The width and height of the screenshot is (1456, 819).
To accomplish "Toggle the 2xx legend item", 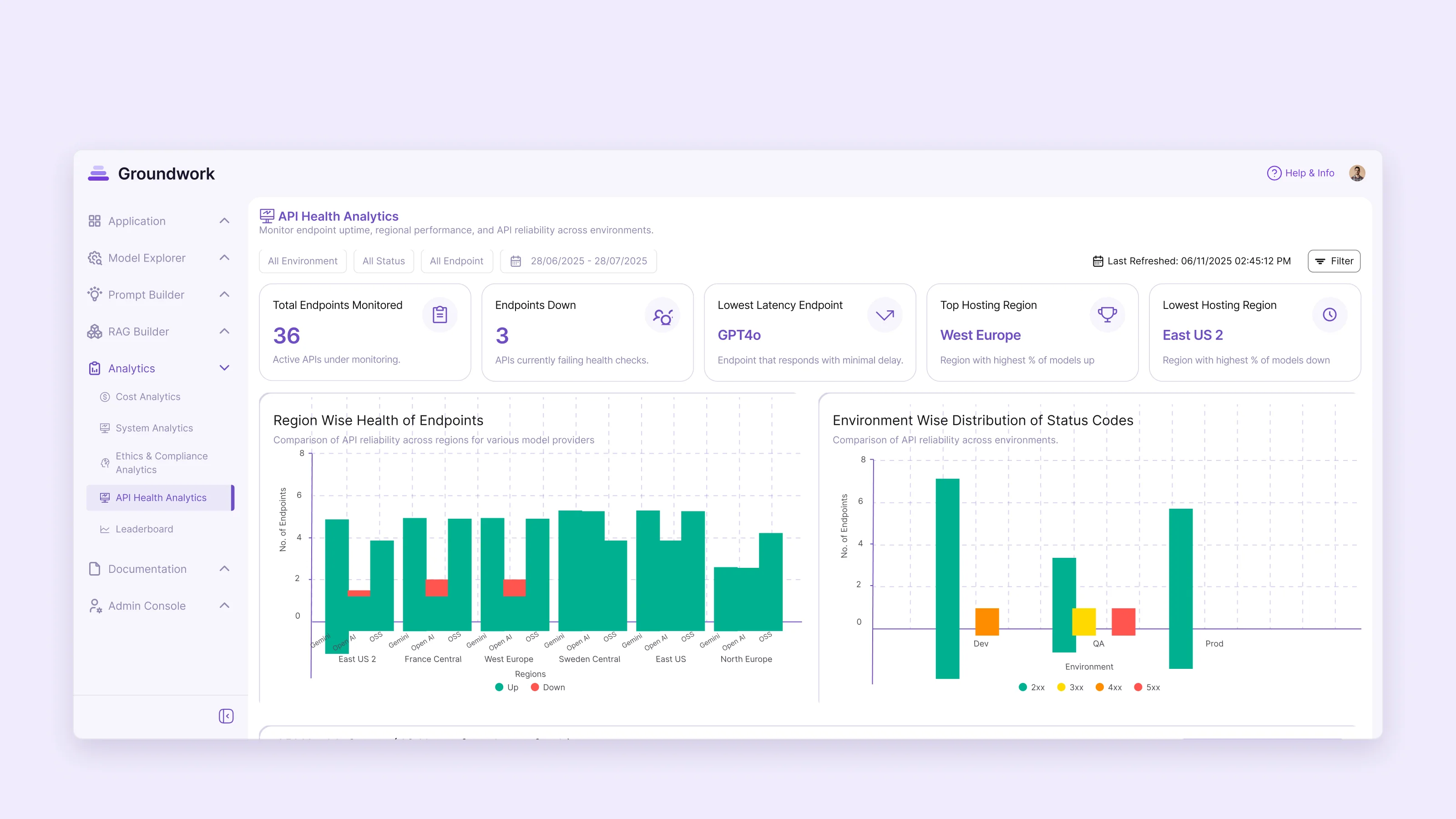I will click(x=1031, y=688).
